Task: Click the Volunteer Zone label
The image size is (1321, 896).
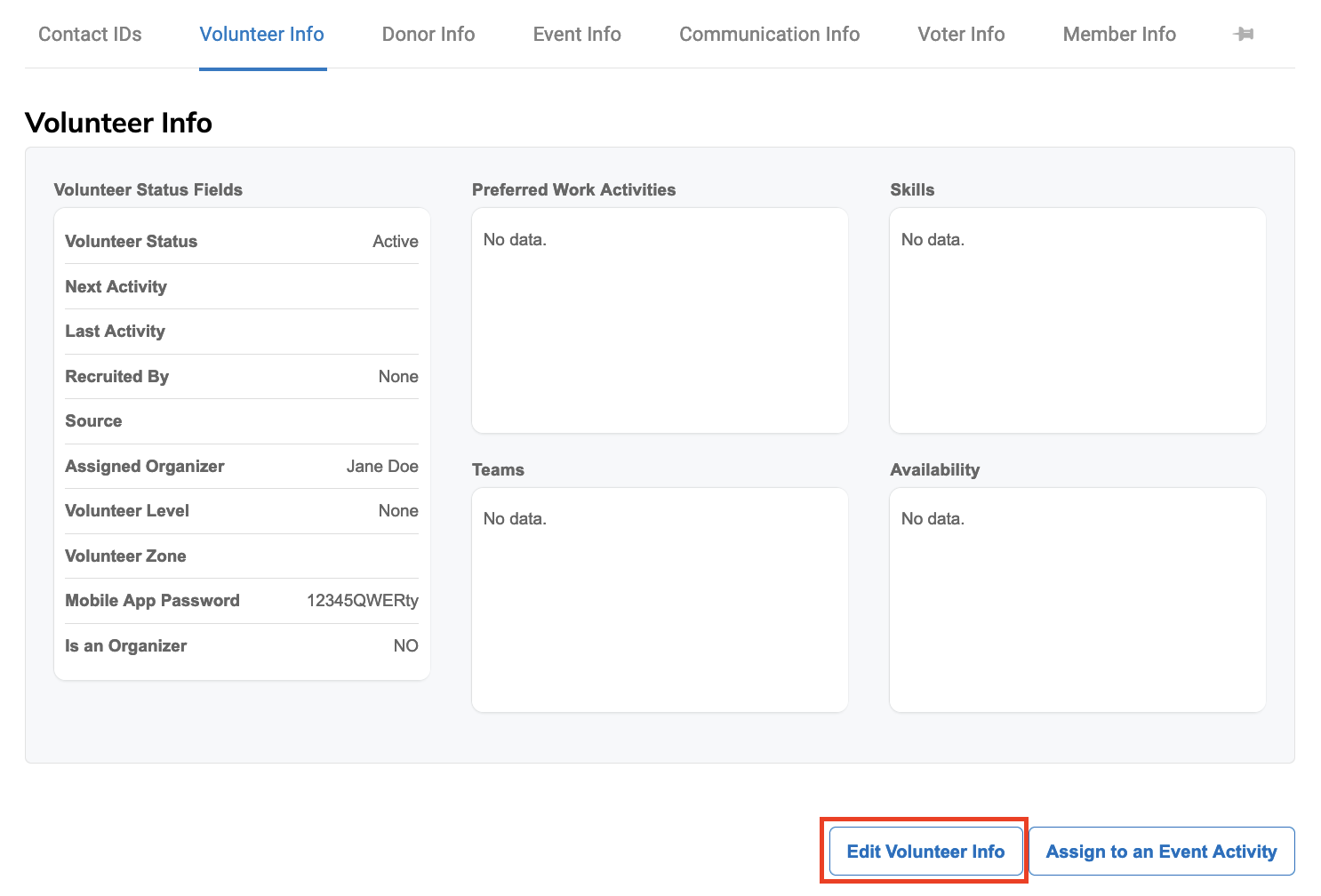Action: point(126,556)
